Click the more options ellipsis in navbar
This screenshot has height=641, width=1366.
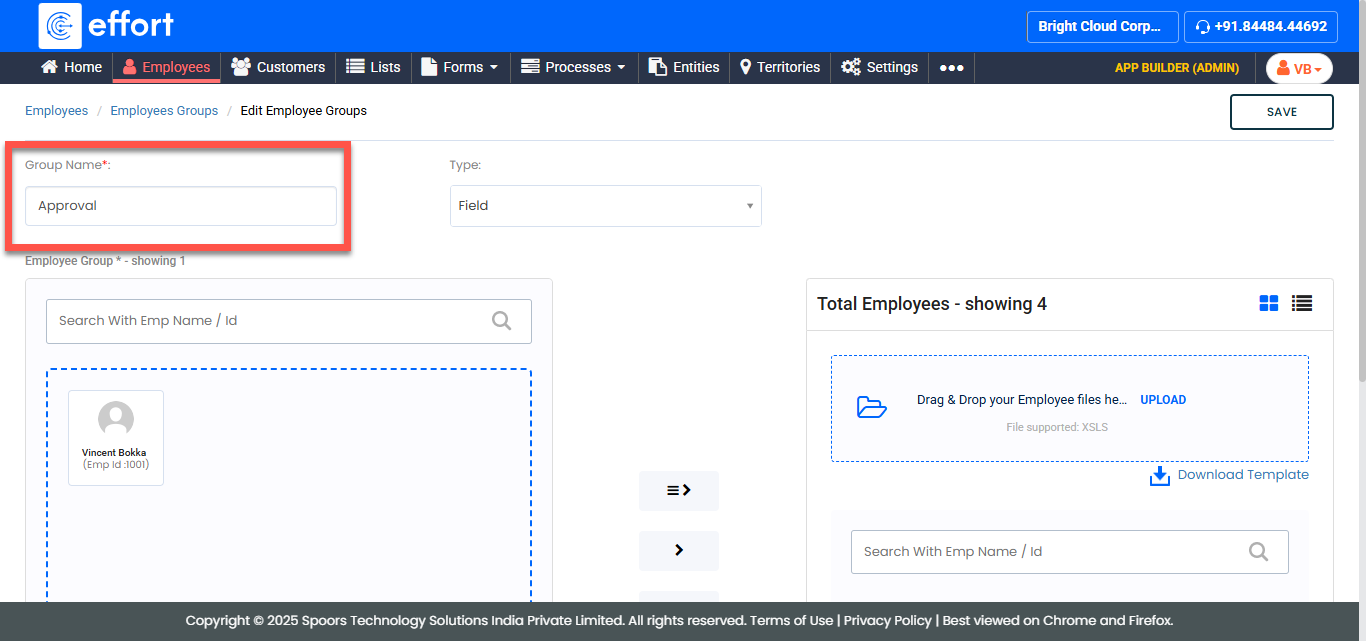coord(951,68)
